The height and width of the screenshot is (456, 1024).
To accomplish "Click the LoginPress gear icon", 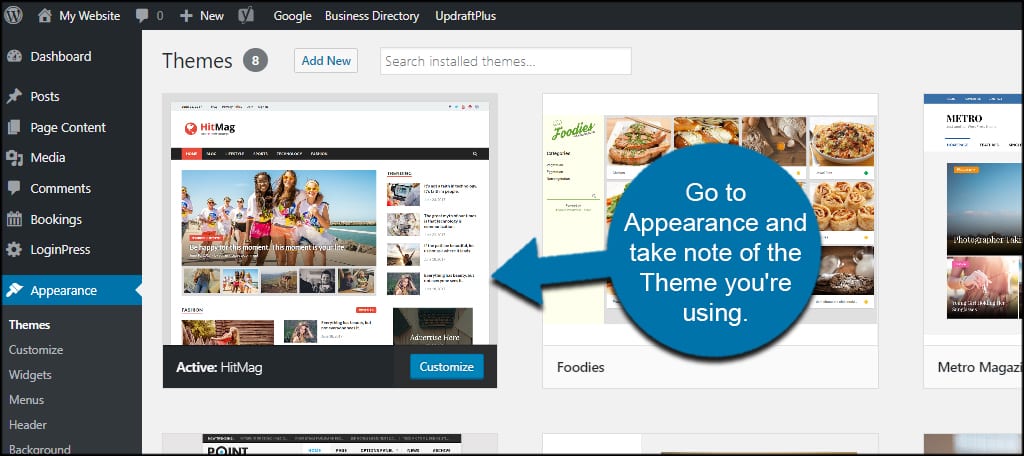I will point(14,250).
